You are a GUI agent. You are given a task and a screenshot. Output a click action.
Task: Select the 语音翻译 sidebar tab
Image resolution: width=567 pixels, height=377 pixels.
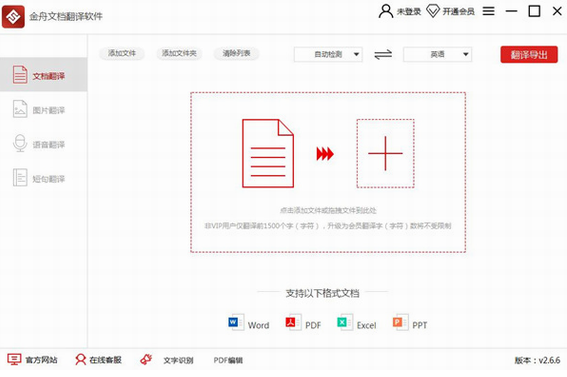click(43, 143)
